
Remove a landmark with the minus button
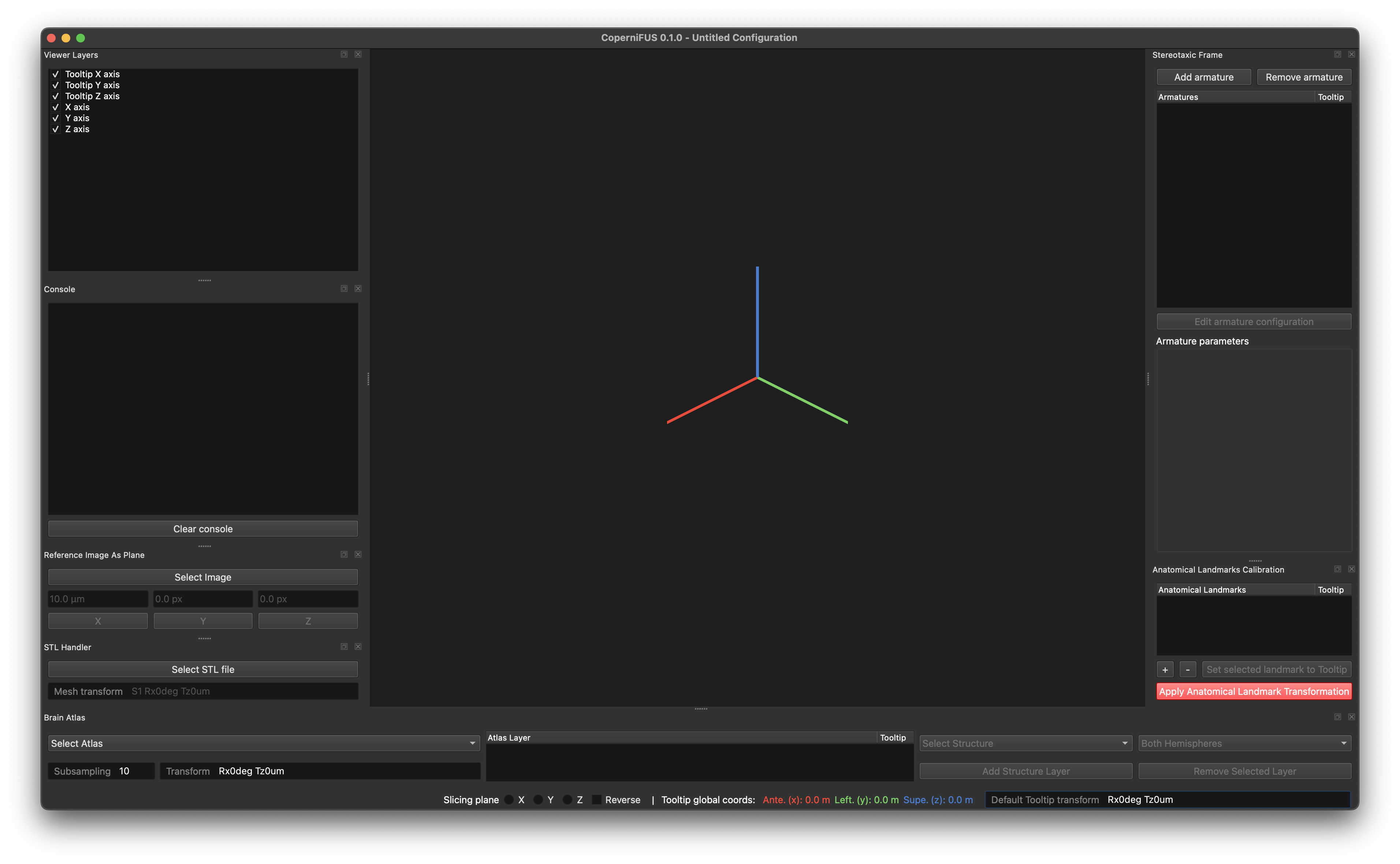pyautogui.click(x=1188, y=670)
